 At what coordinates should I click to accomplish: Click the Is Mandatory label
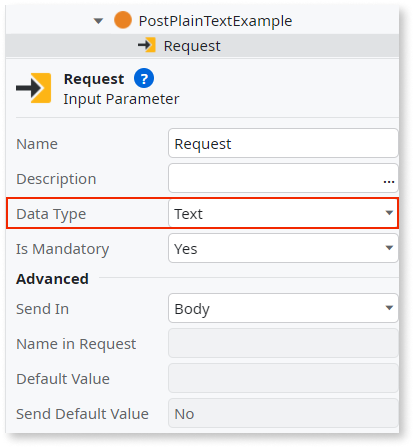tap(62, 249)
